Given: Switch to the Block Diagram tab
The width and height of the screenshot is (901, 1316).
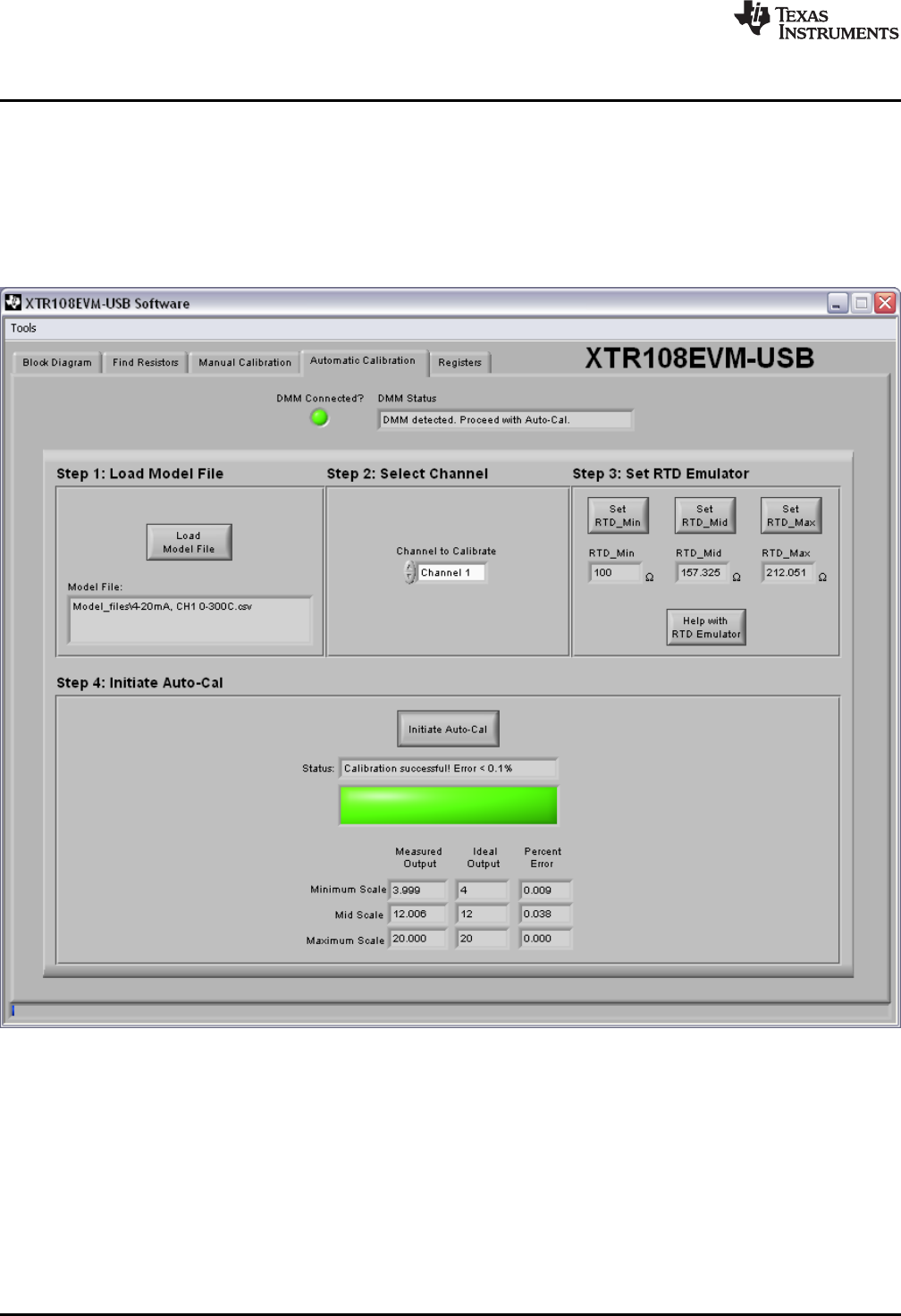Looking at the screenshot, I should 57,362.
